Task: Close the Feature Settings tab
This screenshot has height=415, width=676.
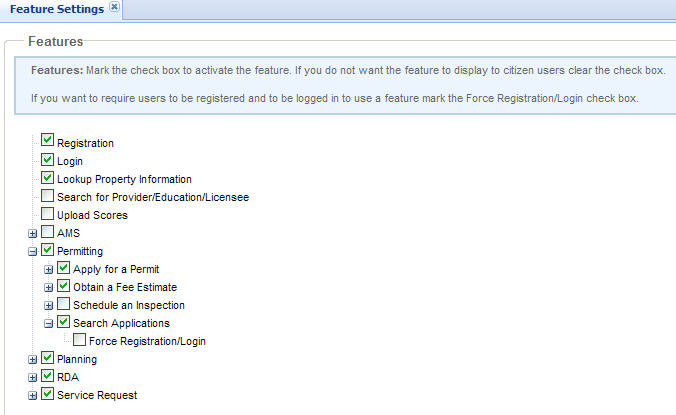Action: 114,7
